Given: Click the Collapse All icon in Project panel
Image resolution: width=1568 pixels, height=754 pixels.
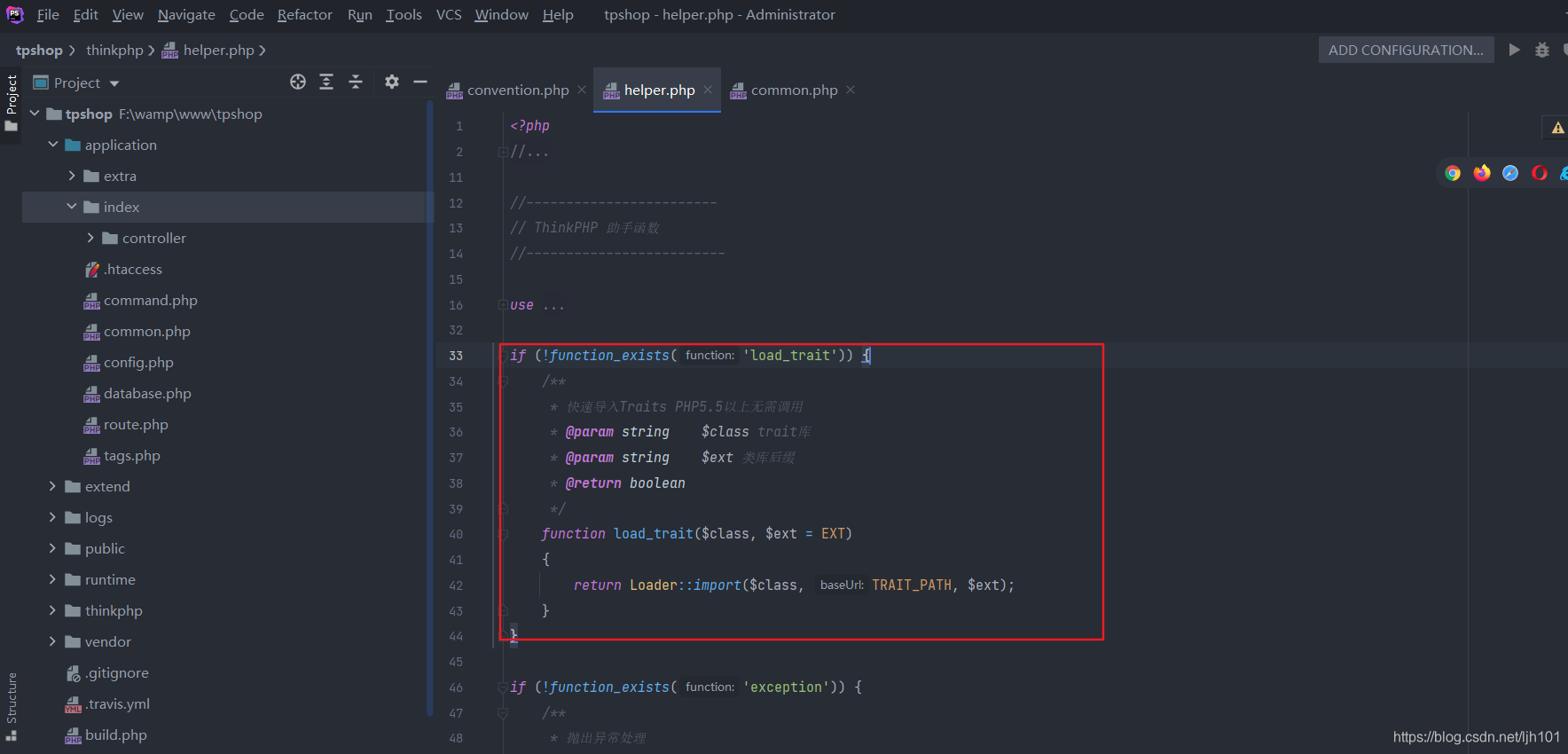Looking at the screenshot, I should tap(356, 82).
